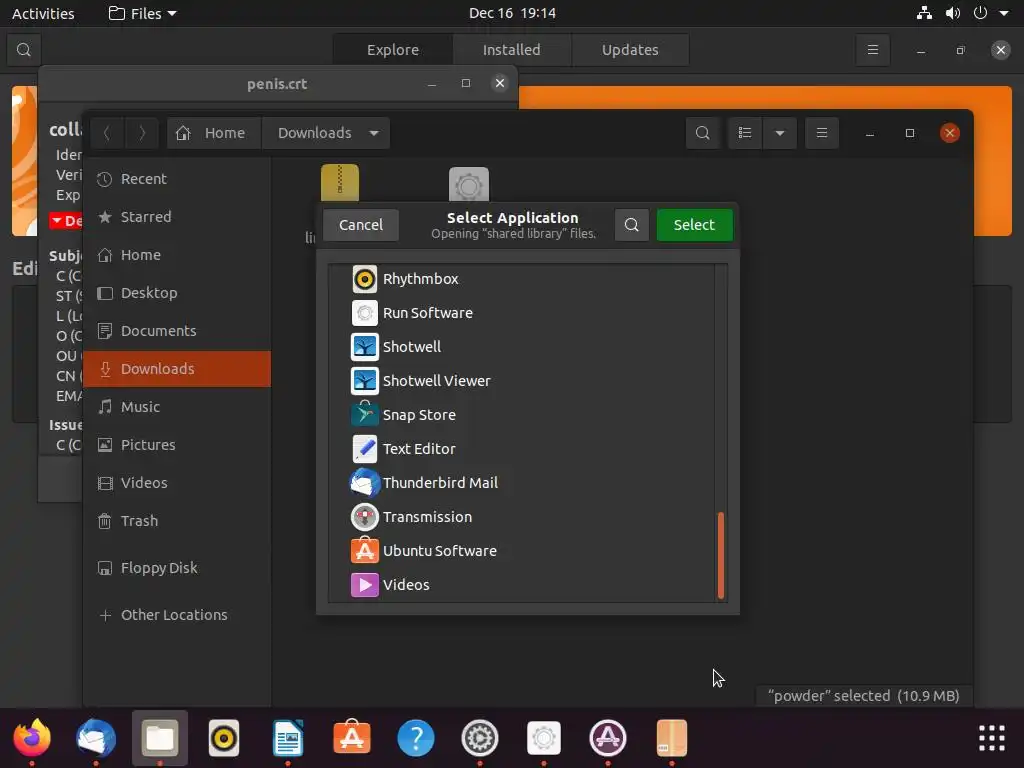Open Other Locations in sidebar
Viewport: 1024px width, 768px height.
point(177,615)
